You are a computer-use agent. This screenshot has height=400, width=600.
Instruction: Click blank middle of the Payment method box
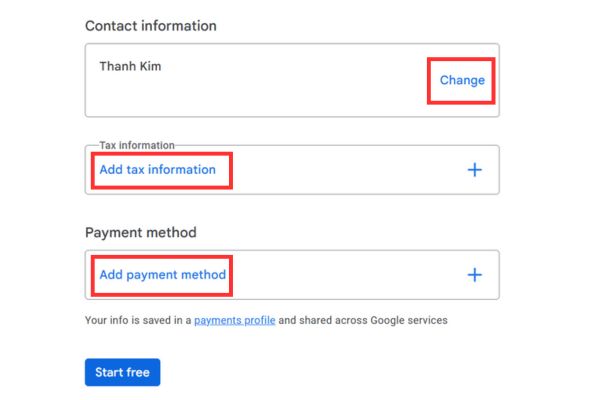[x=340, y=275]
